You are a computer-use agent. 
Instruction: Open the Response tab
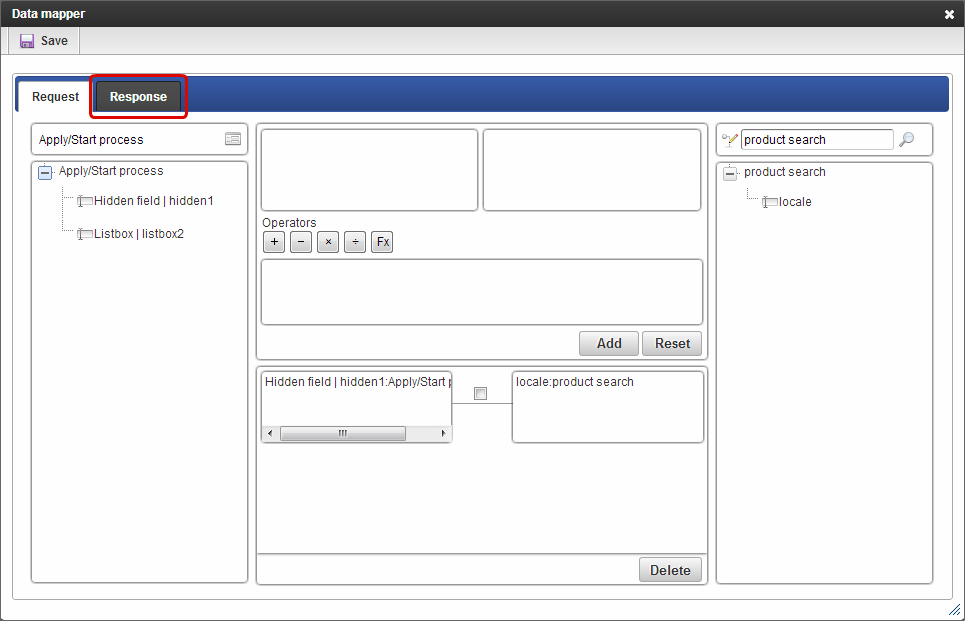[x=138, y=97]
